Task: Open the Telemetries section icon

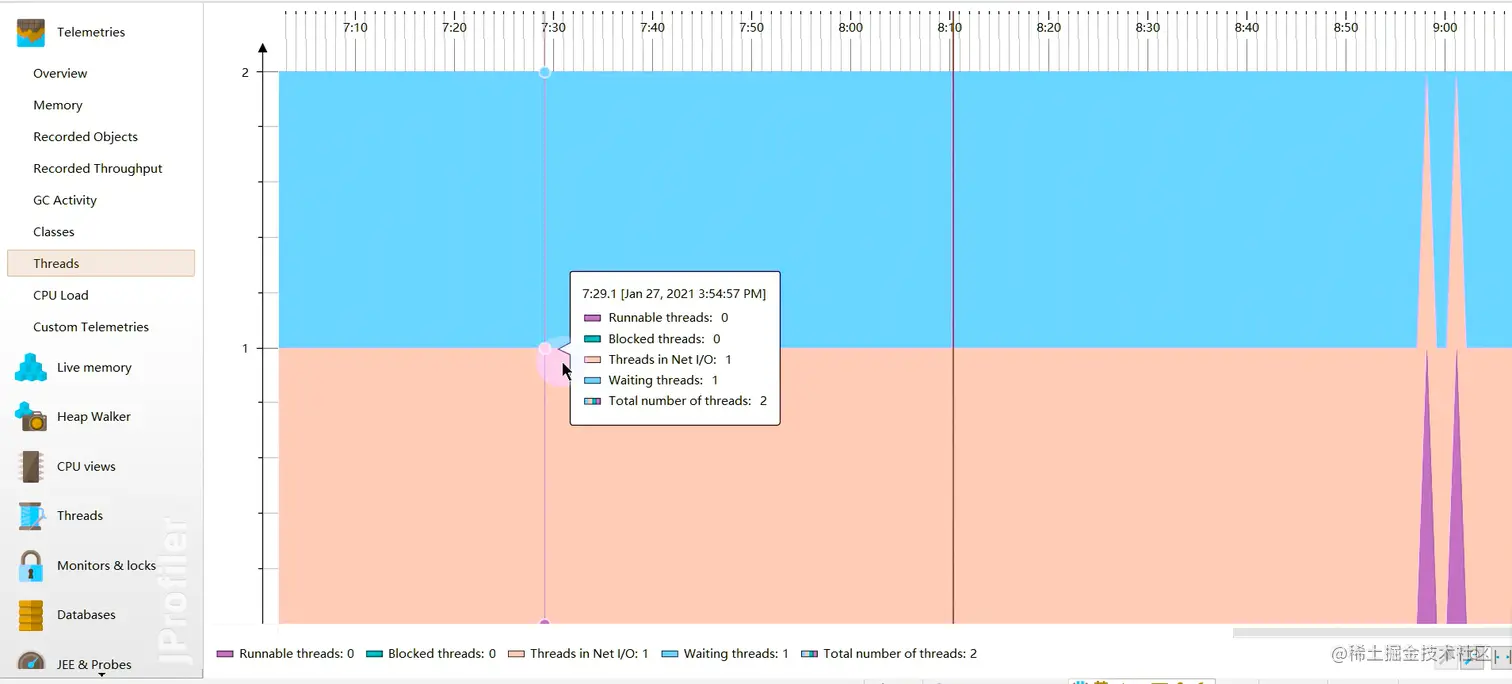Action: [31, 32]
